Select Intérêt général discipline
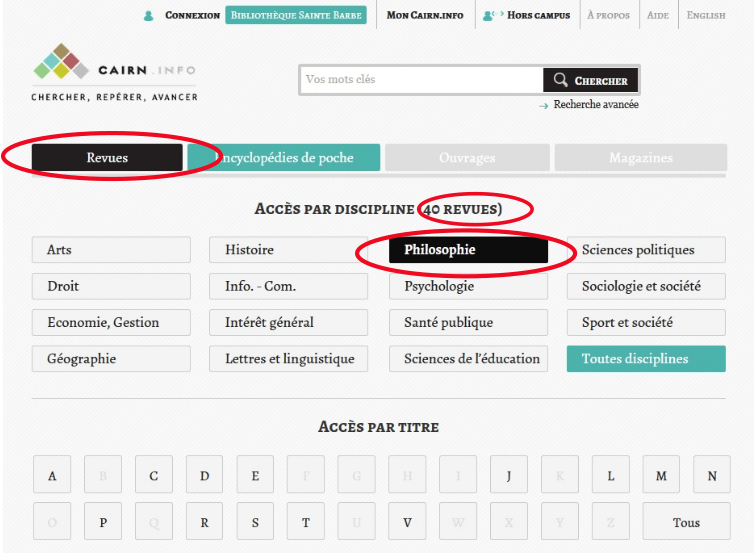This screenshot has width=754, height=553. [x=289, y=322]
